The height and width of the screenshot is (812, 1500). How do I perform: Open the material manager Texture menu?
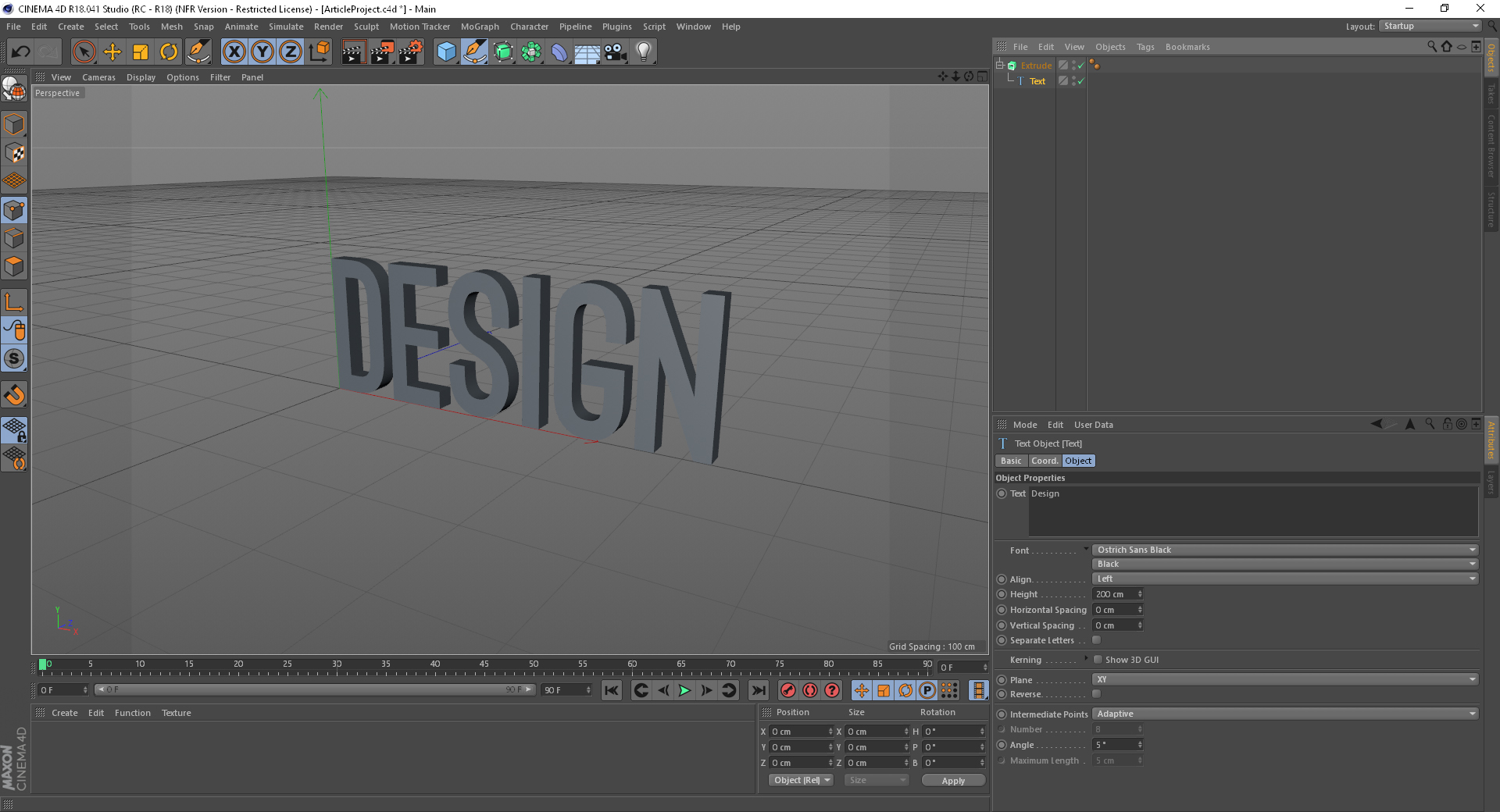[x=176, y=713]
